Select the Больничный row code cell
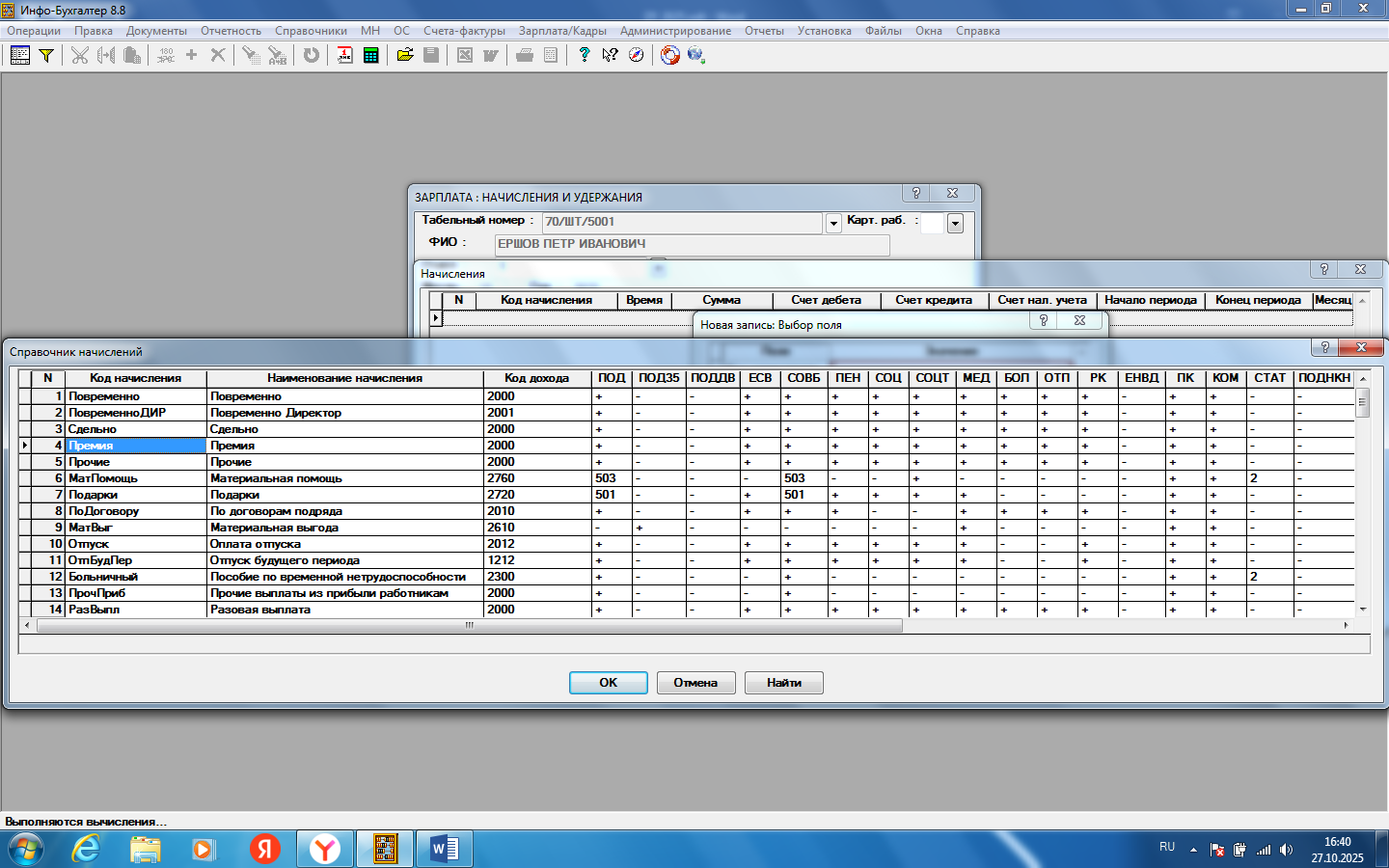The image size is (1389, 868). (135, 577)
